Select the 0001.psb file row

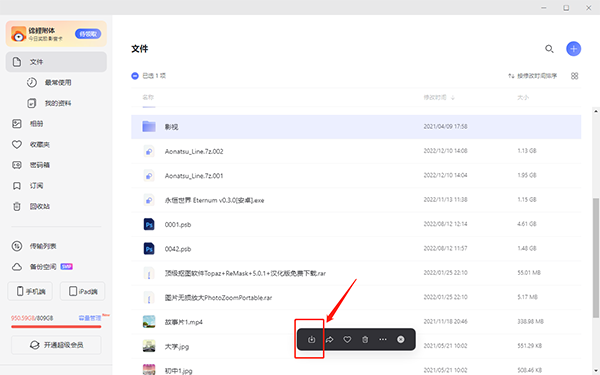(x=356, y=224)
